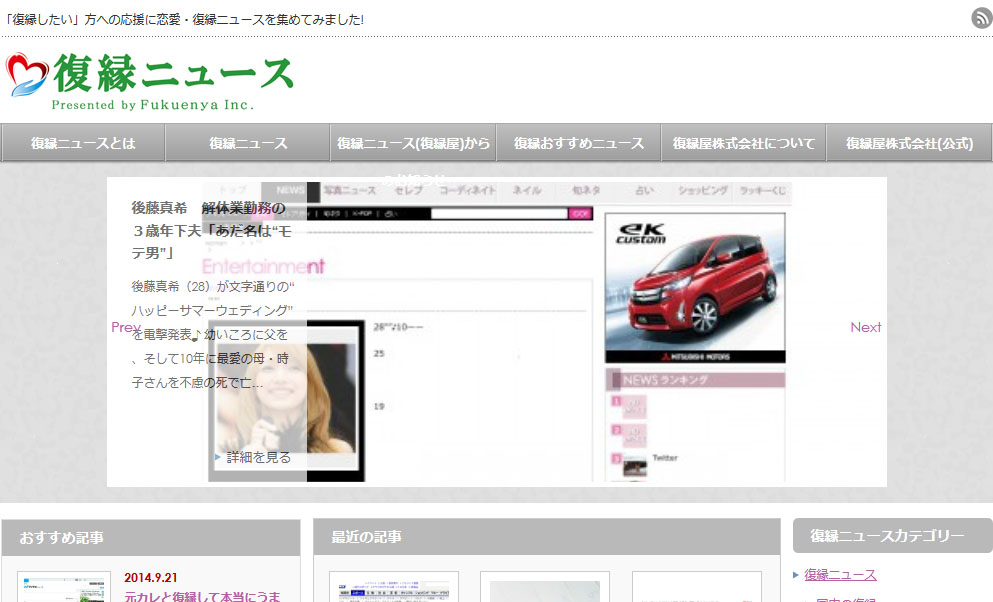This screenshot has width=993, height=602.
Task: Open the third 最近の記事 thumbnail
Action: [696, 587]
